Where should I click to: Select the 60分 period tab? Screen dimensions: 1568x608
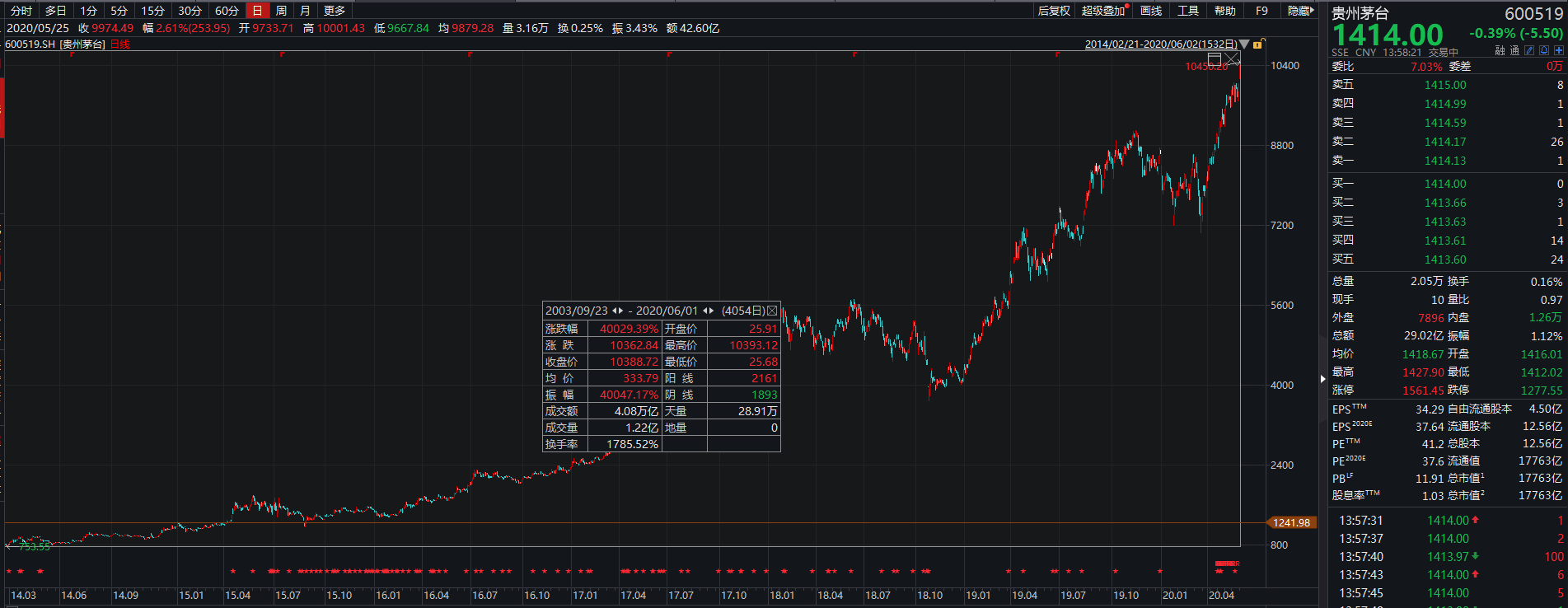point(227,11)
